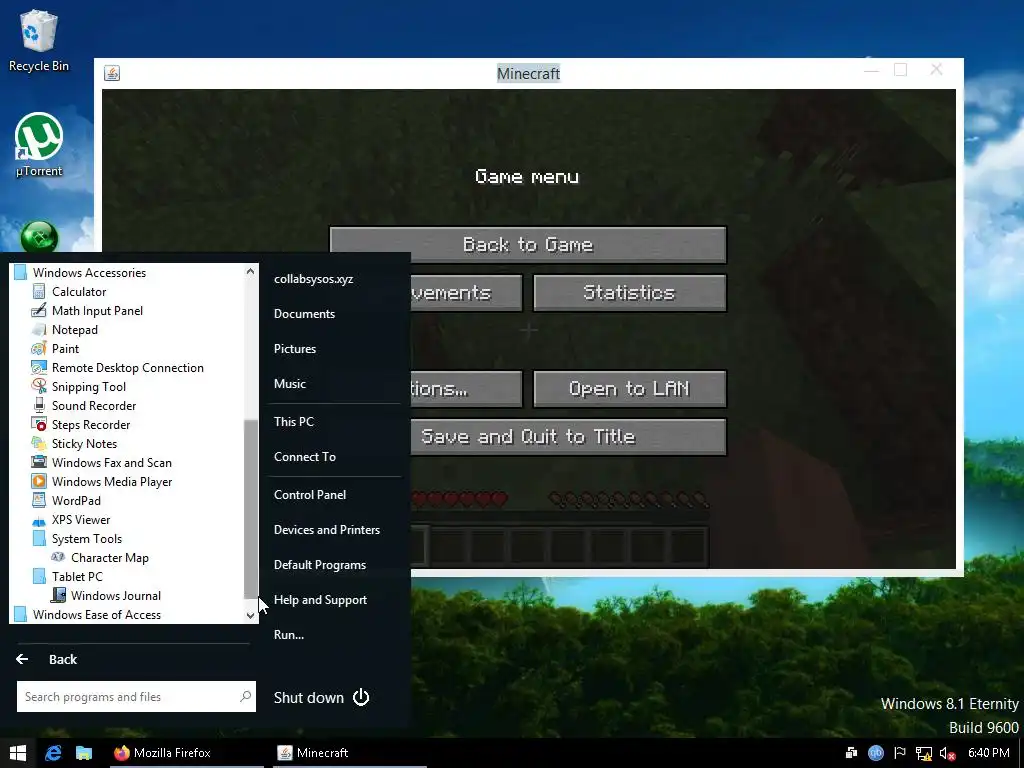Click the Windows Start button
Viewport: 1024px width, 768px height.
pos(18,753)
